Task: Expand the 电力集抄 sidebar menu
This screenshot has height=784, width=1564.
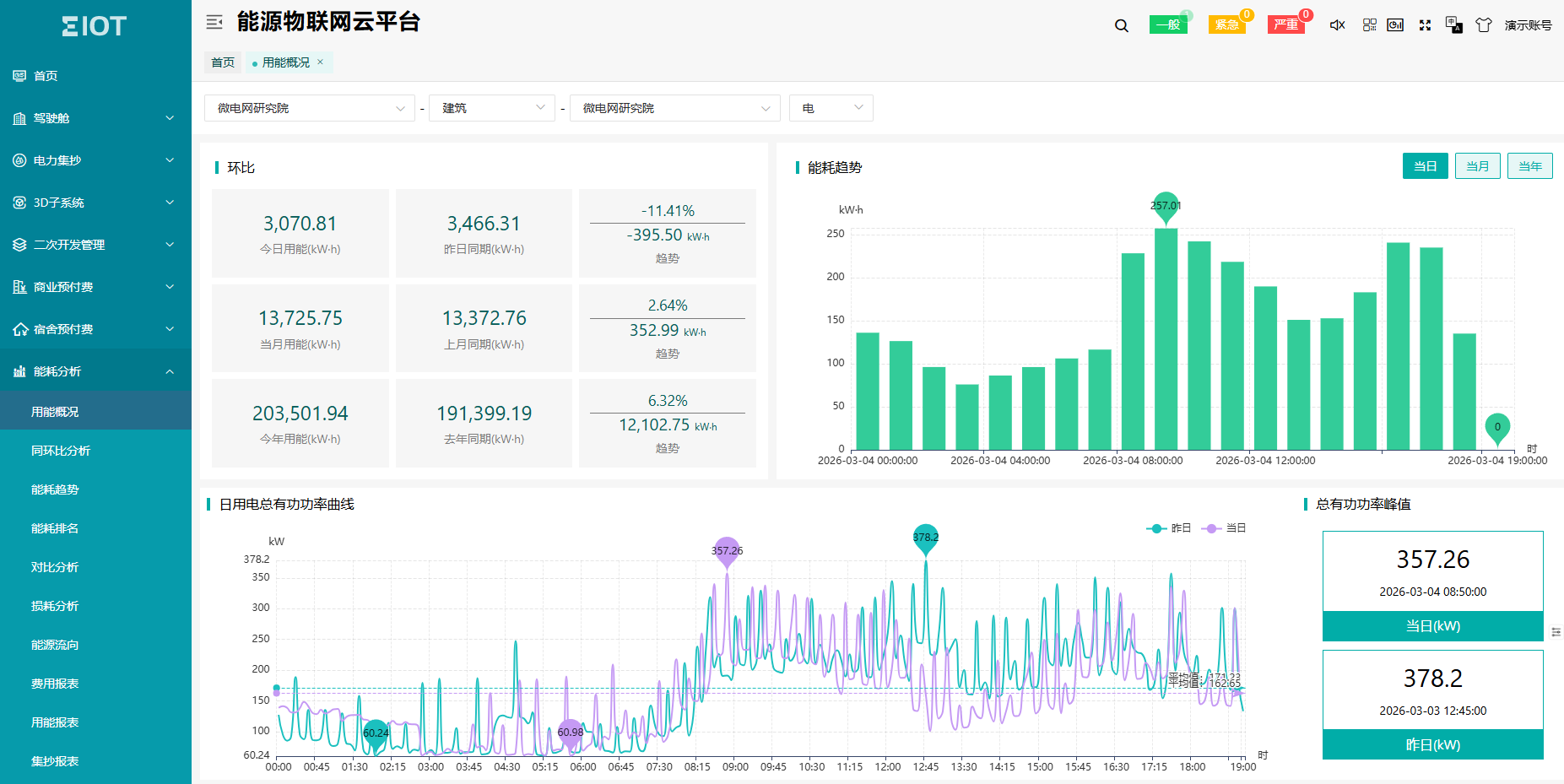Action: tap(95, 160)
